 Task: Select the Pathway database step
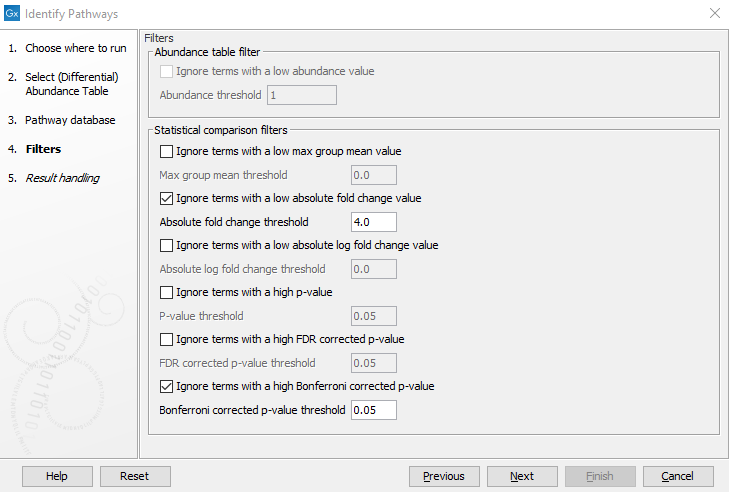pyautogui.click(x=70, y=120)
